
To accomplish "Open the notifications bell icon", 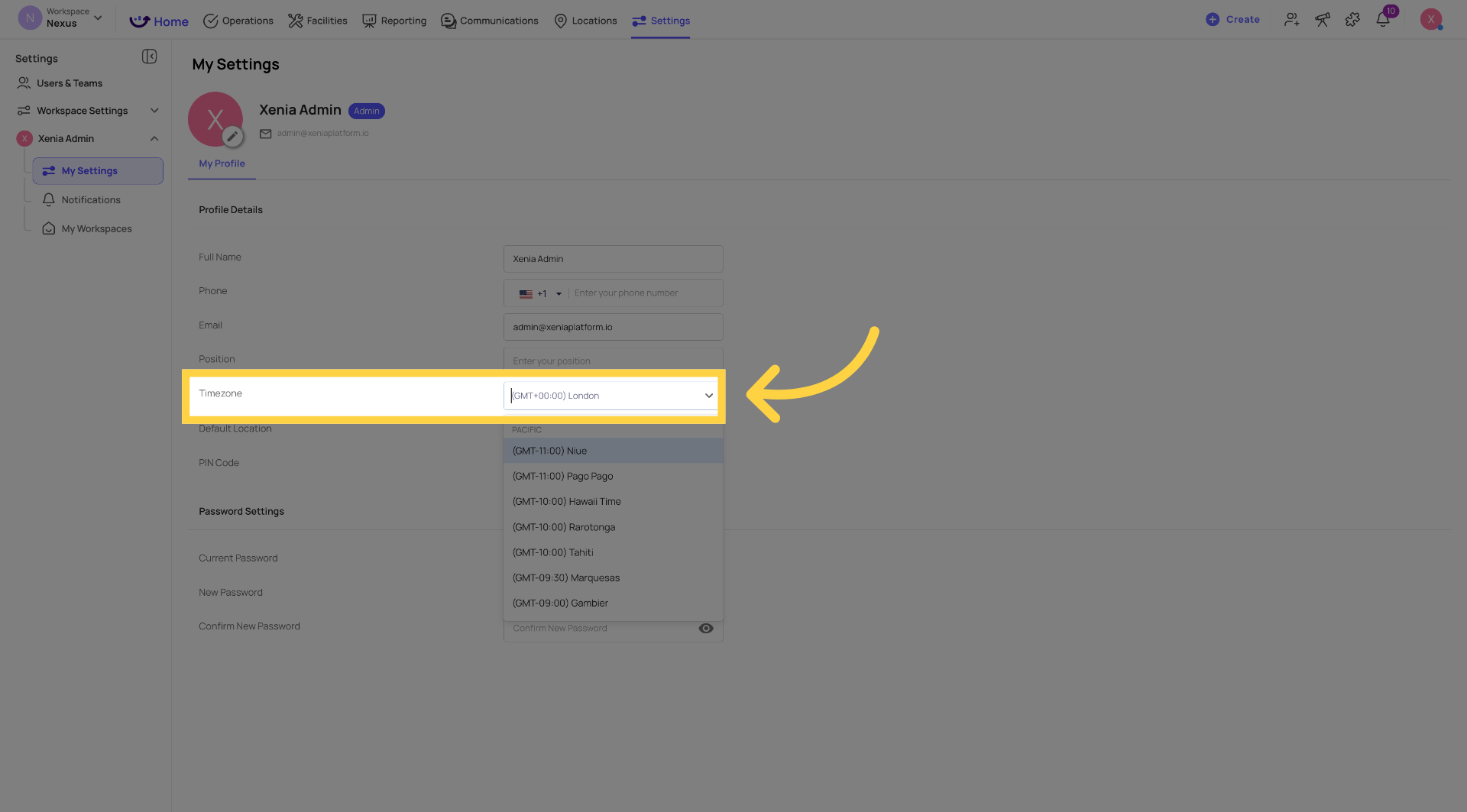I will tap(1383, 20).
